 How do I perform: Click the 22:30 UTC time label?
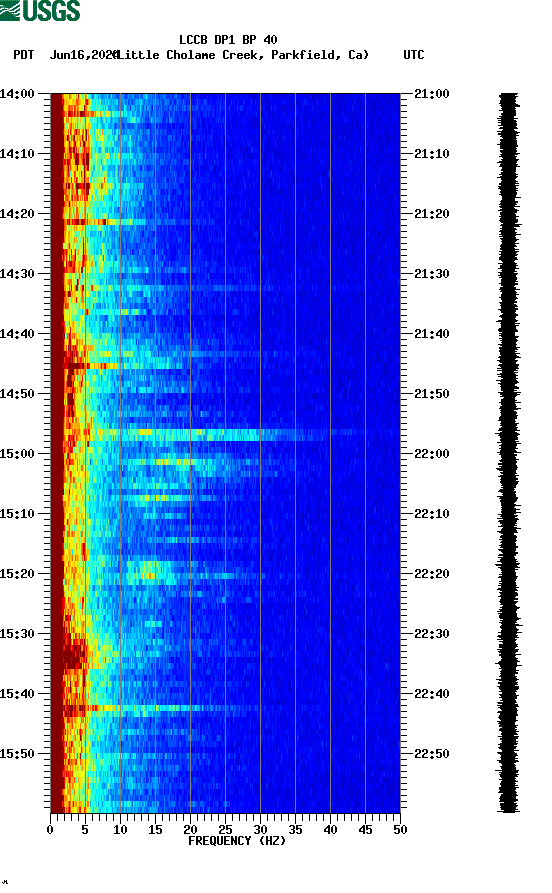(x=432, y=634)
